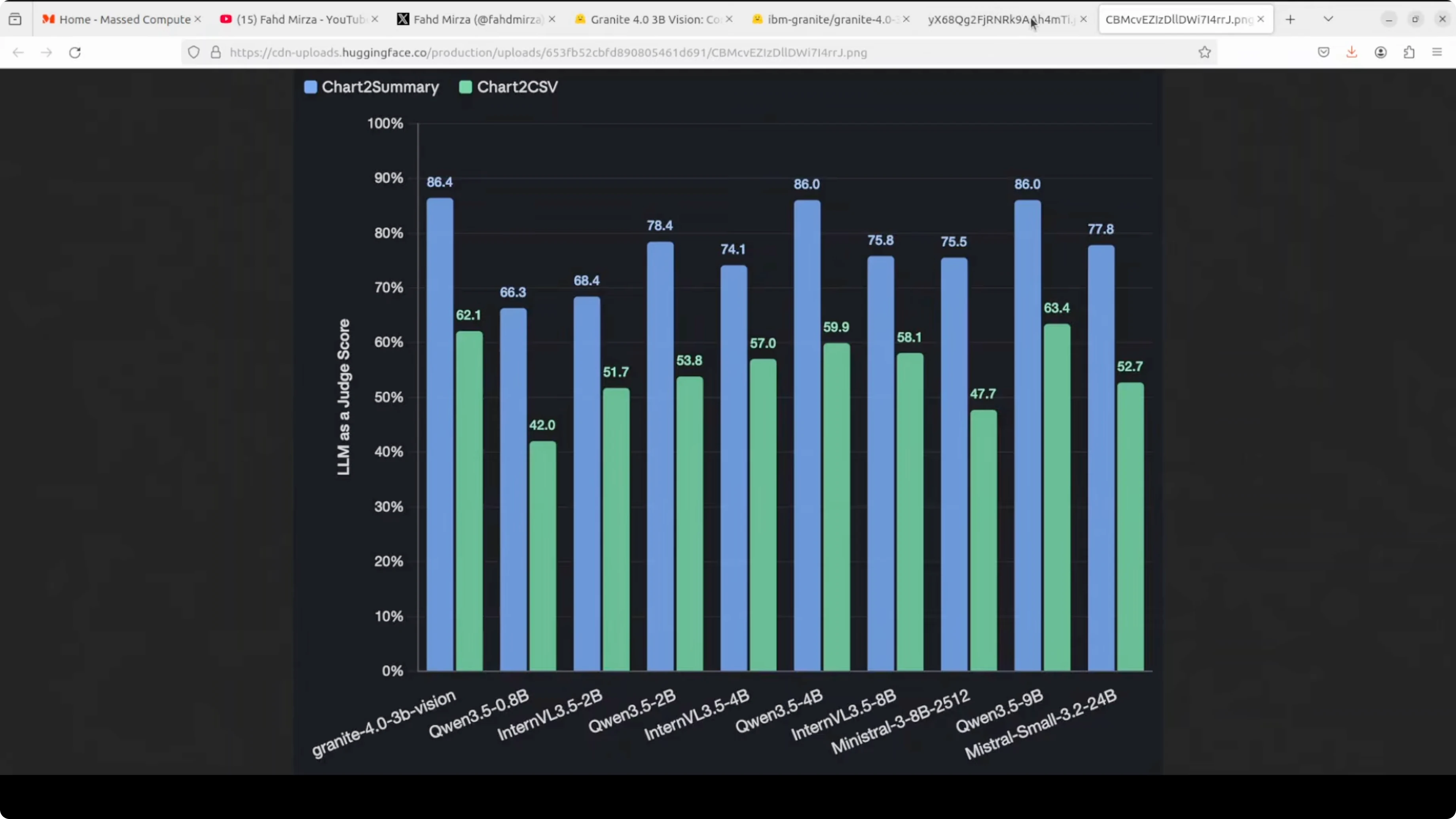Close the Fahd Mirza X tab
The width and height of the screenshot is (1456, 819).
552,19
